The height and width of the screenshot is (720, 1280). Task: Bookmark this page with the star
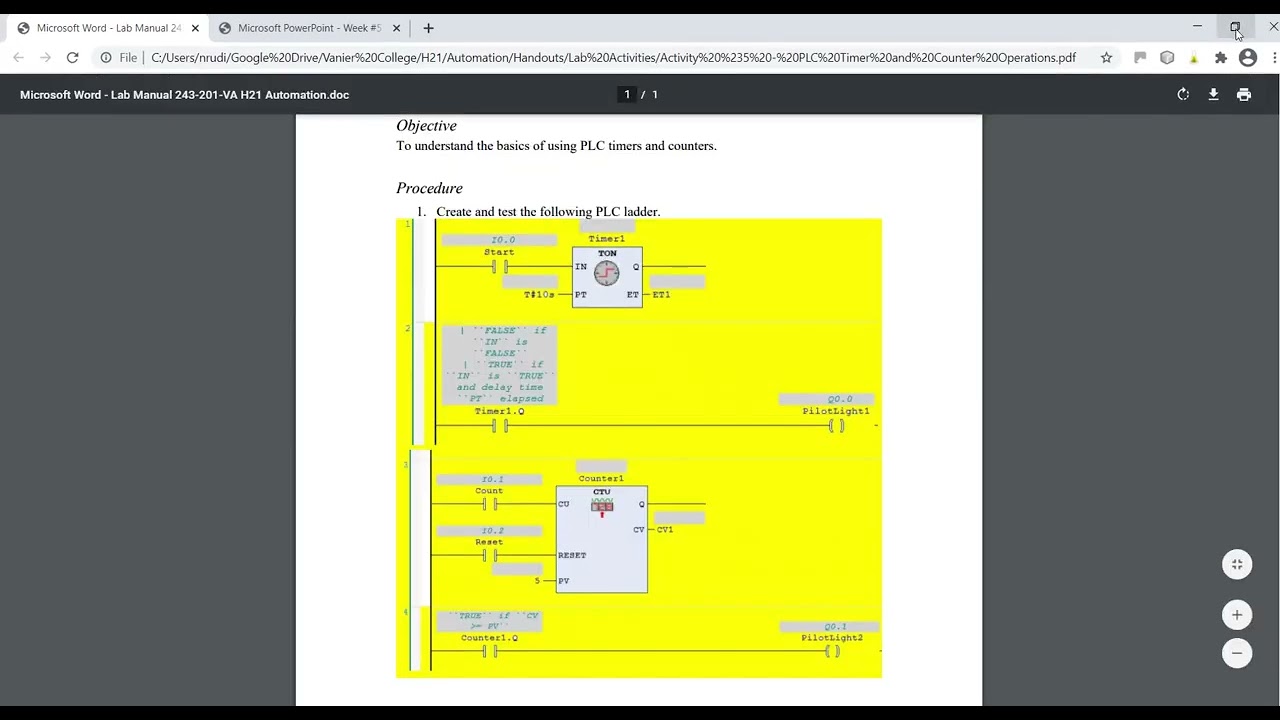pos(1106,58)
